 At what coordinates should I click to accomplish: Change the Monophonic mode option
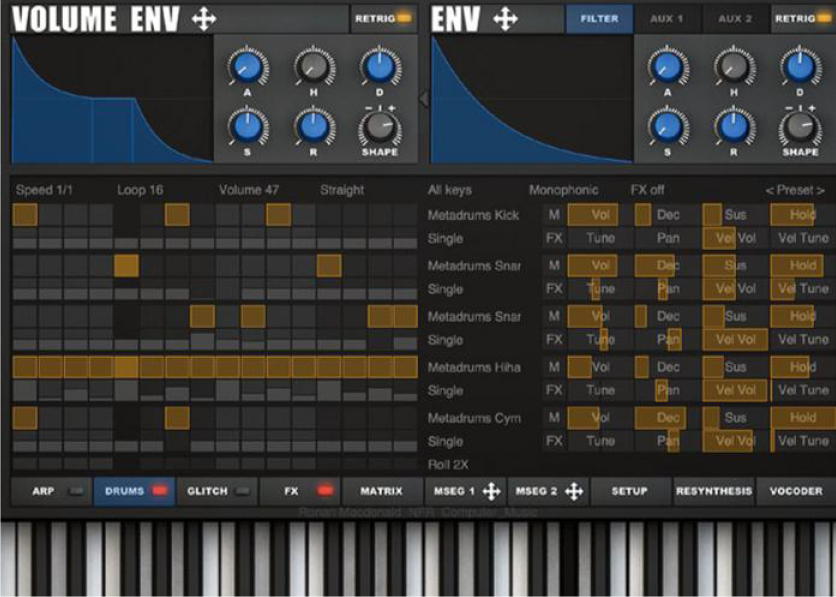[563, 190]
